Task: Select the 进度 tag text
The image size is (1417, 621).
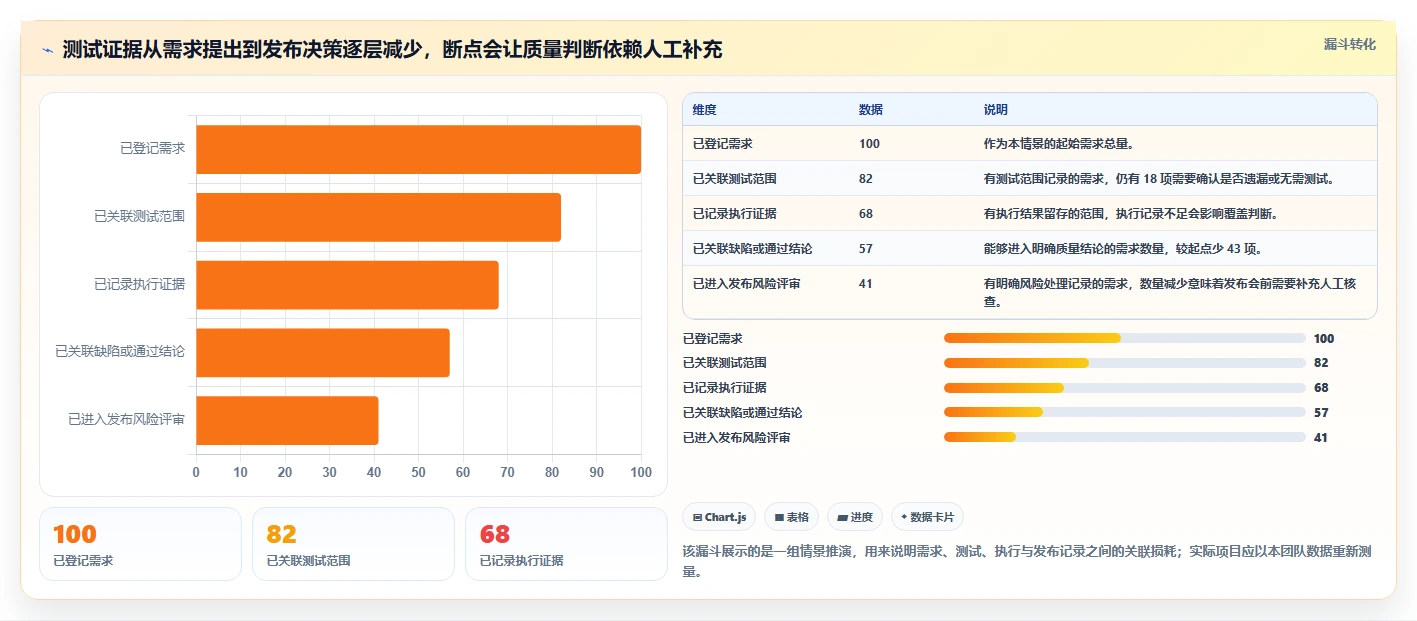Action: tap(861, 517)
